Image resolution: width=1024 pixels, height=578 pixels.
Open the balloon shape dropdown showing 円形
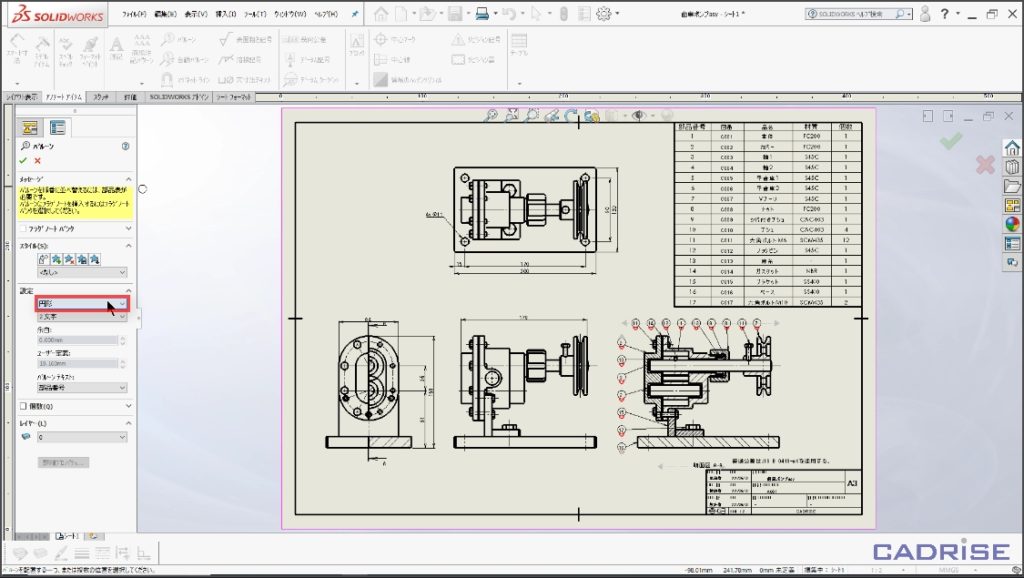point(82,303)
